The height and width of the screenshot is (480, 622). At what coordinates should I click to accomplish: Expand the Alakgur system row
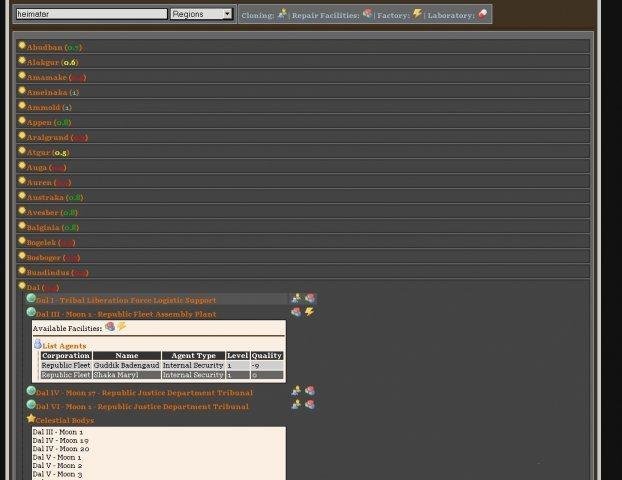point(303,62)
